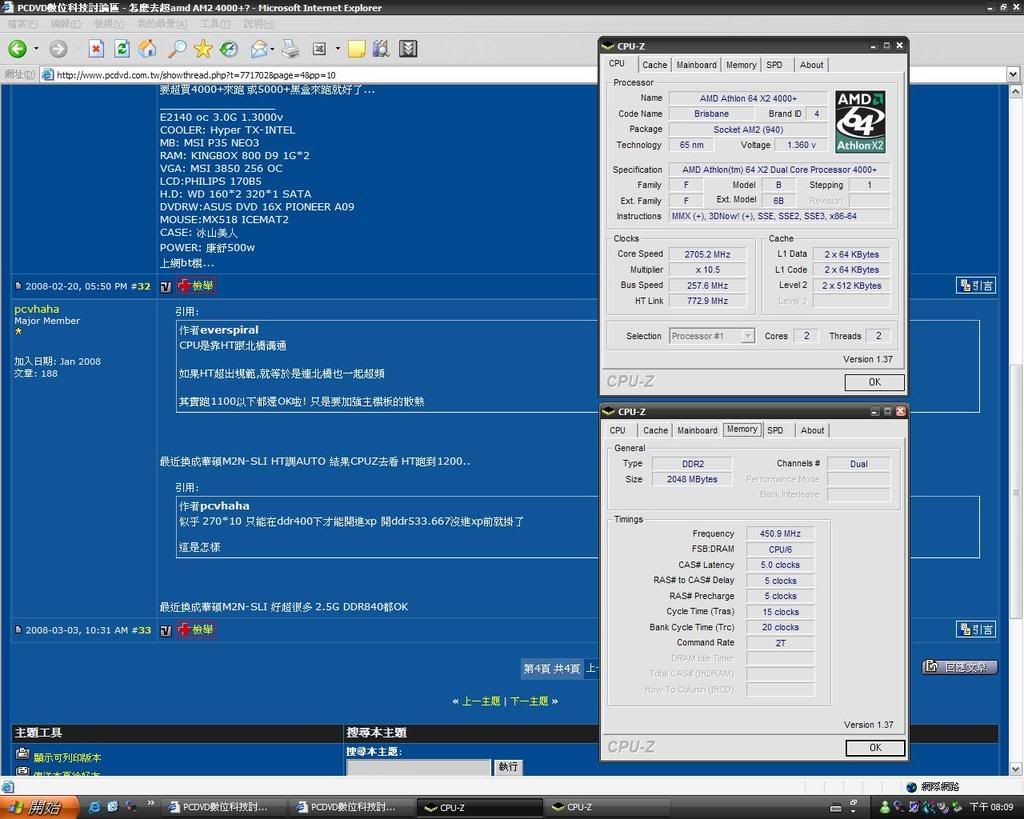This screenshot has width=1024, height=819.
Task: Open the 我的最愛(A) menu
Action: [x=161, y=24]
